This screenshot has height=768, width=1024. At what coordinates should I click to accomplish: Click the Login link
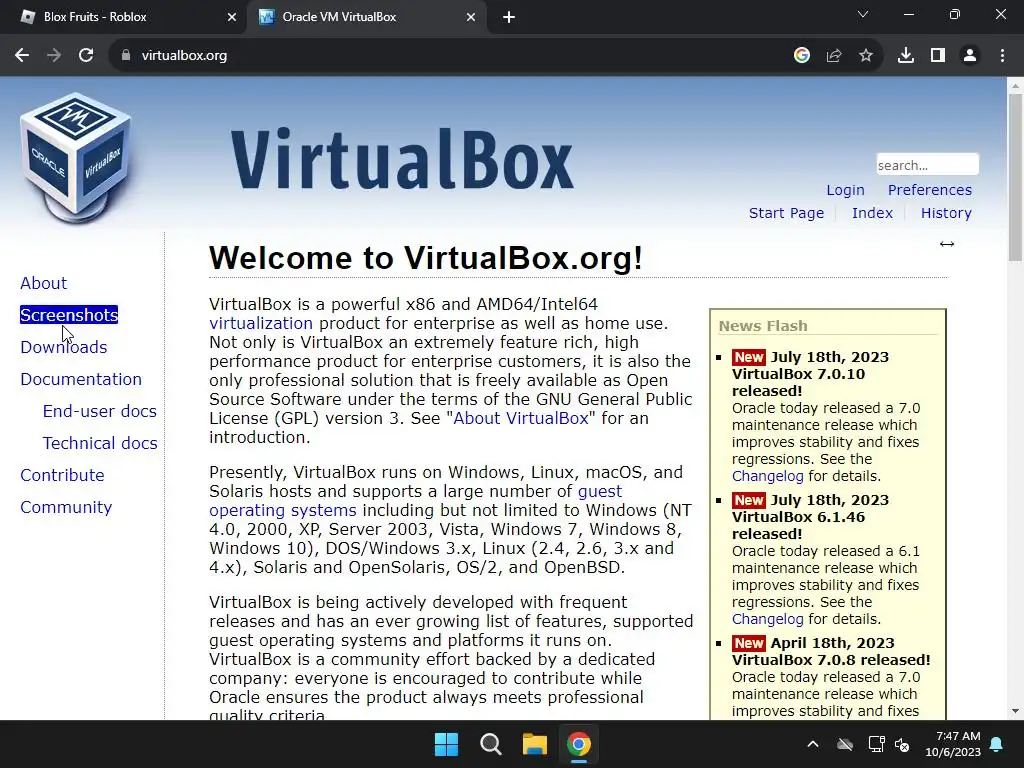(845, 190)
